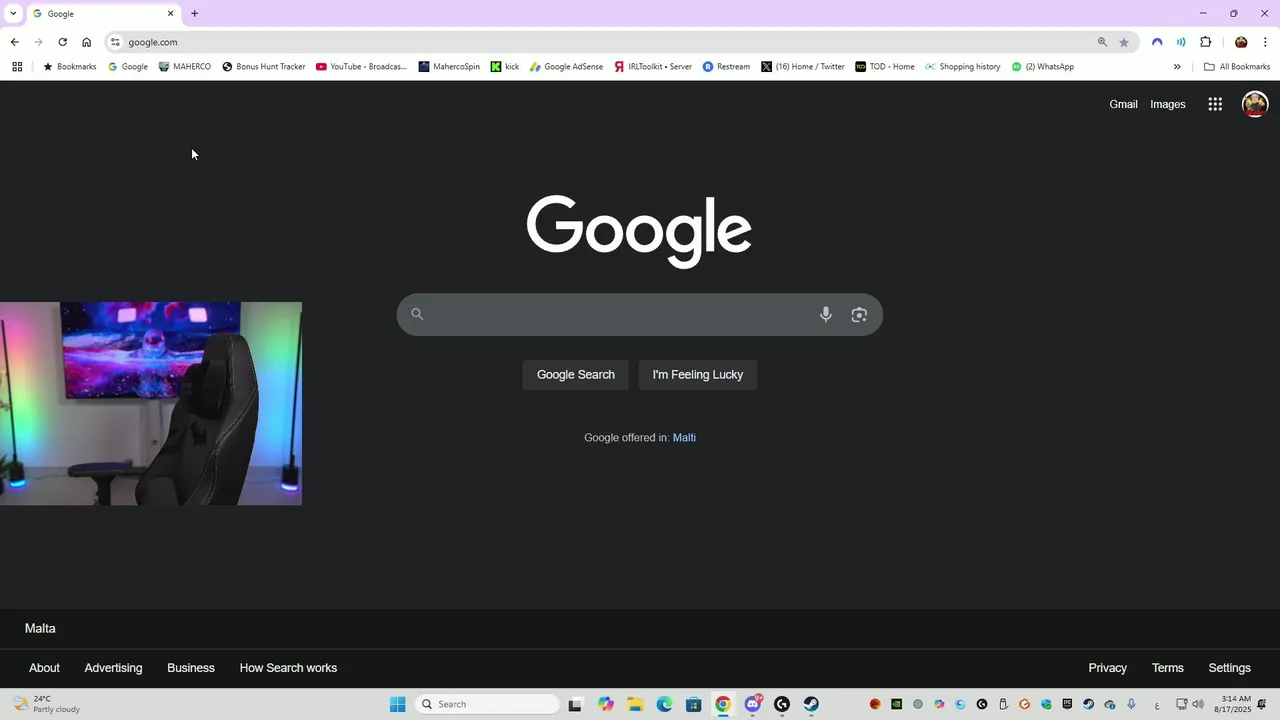
Task: Open the Privacy footer link
Action: coord(1107,668)
